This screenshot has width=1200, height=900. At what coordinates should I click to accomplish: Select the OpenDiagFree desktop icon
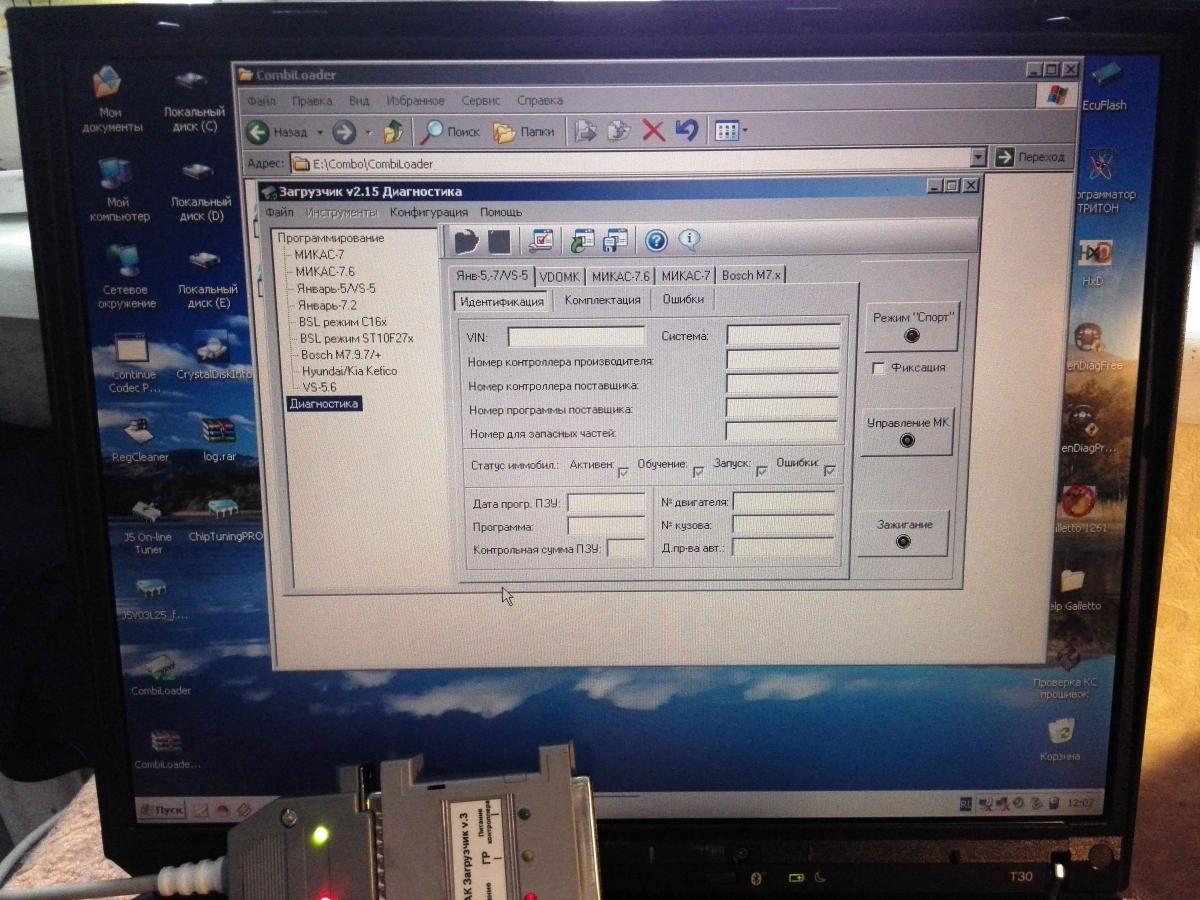(x=1092, y=347)
